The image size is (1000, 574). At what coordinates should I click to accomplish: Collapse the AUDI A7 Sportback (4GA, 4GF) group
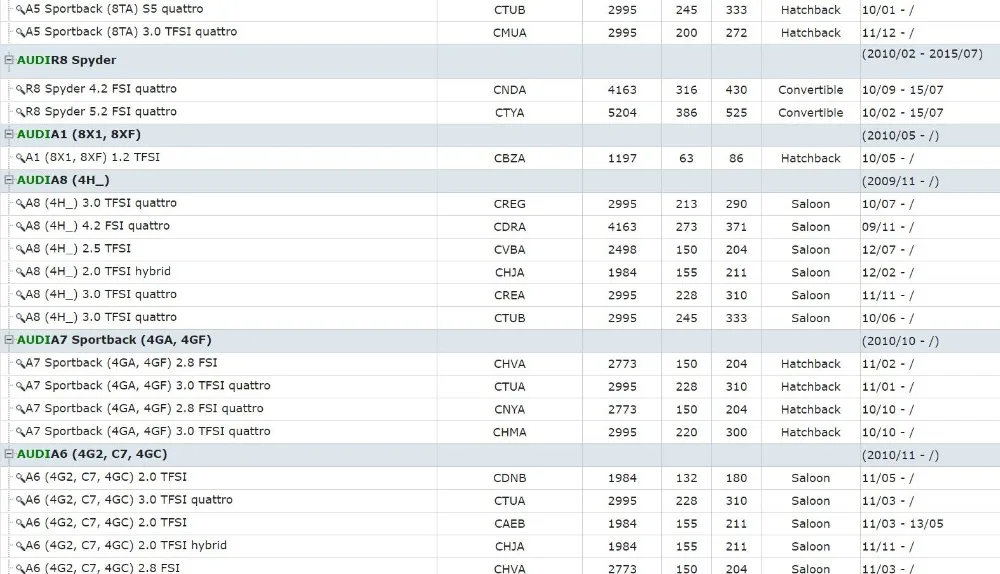point(9,340)
